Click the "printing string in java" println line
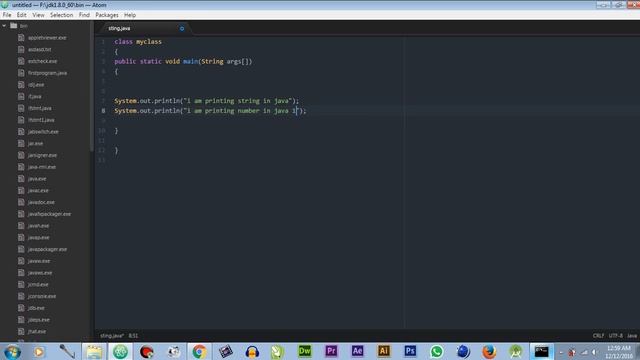 point(207,101)
